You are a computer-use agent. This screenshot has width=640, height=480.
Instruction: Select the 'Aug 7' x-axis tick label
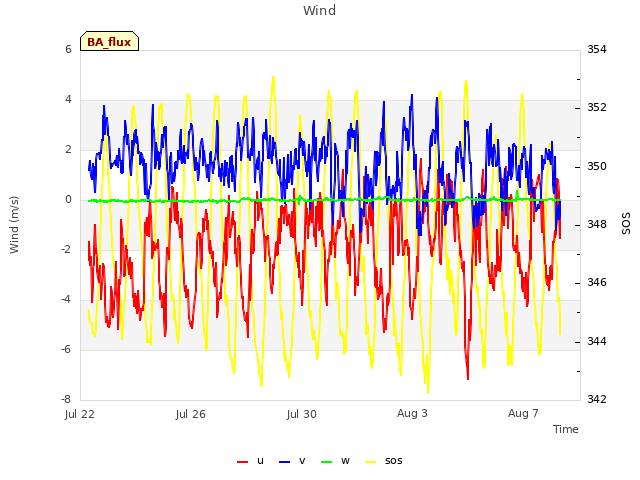point(523,413)
